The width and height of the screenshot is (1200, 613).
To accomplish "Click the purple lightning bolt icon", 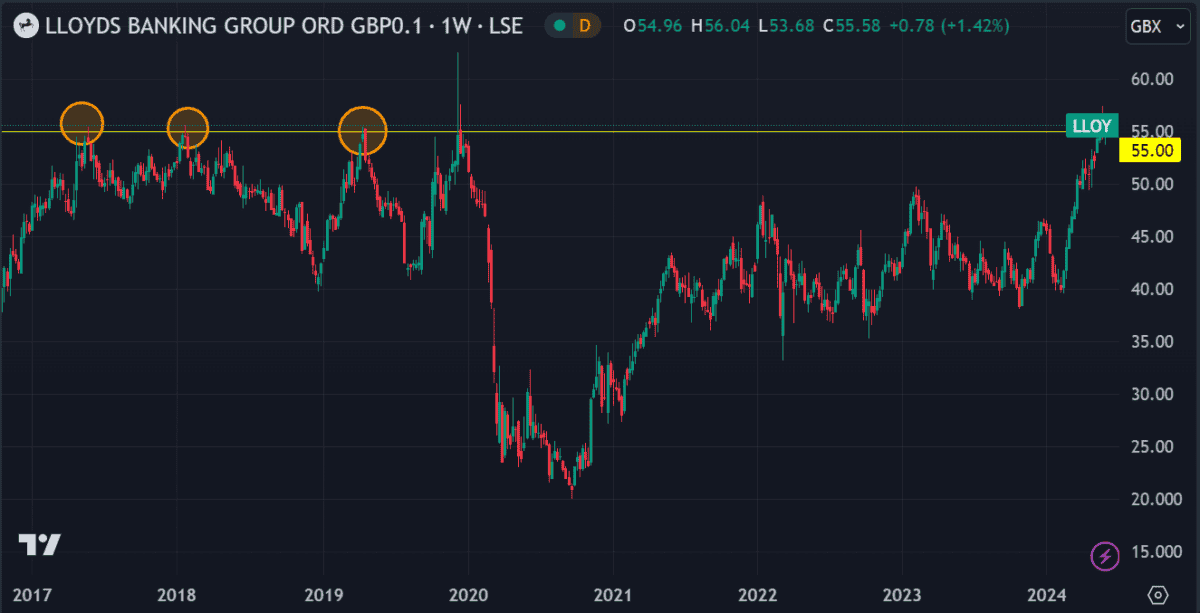I will click(x=1105, y=556).
